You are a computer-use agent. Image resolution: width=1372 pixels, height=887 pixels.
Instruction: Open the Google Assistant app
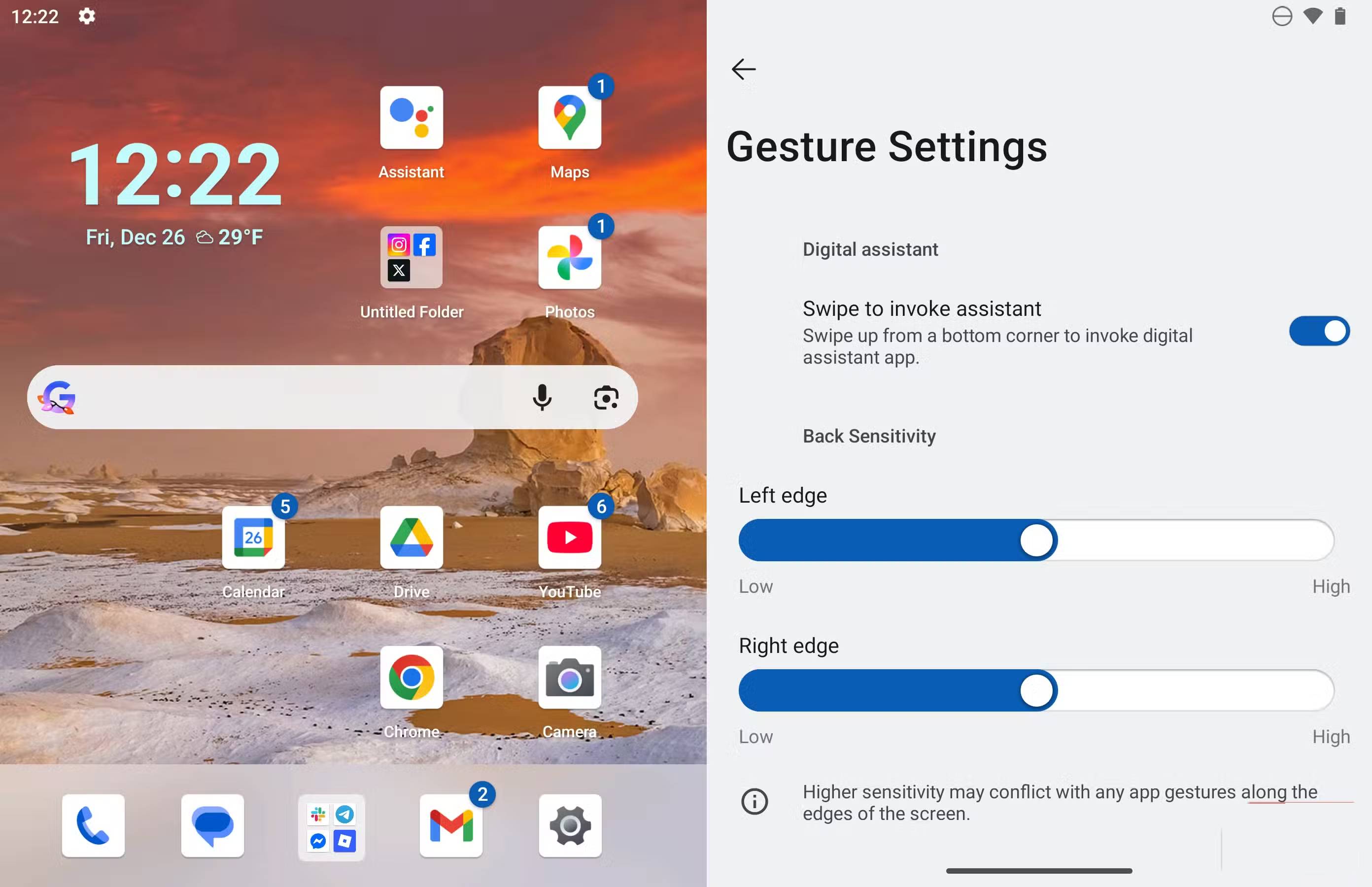click(x=411, y=118)
